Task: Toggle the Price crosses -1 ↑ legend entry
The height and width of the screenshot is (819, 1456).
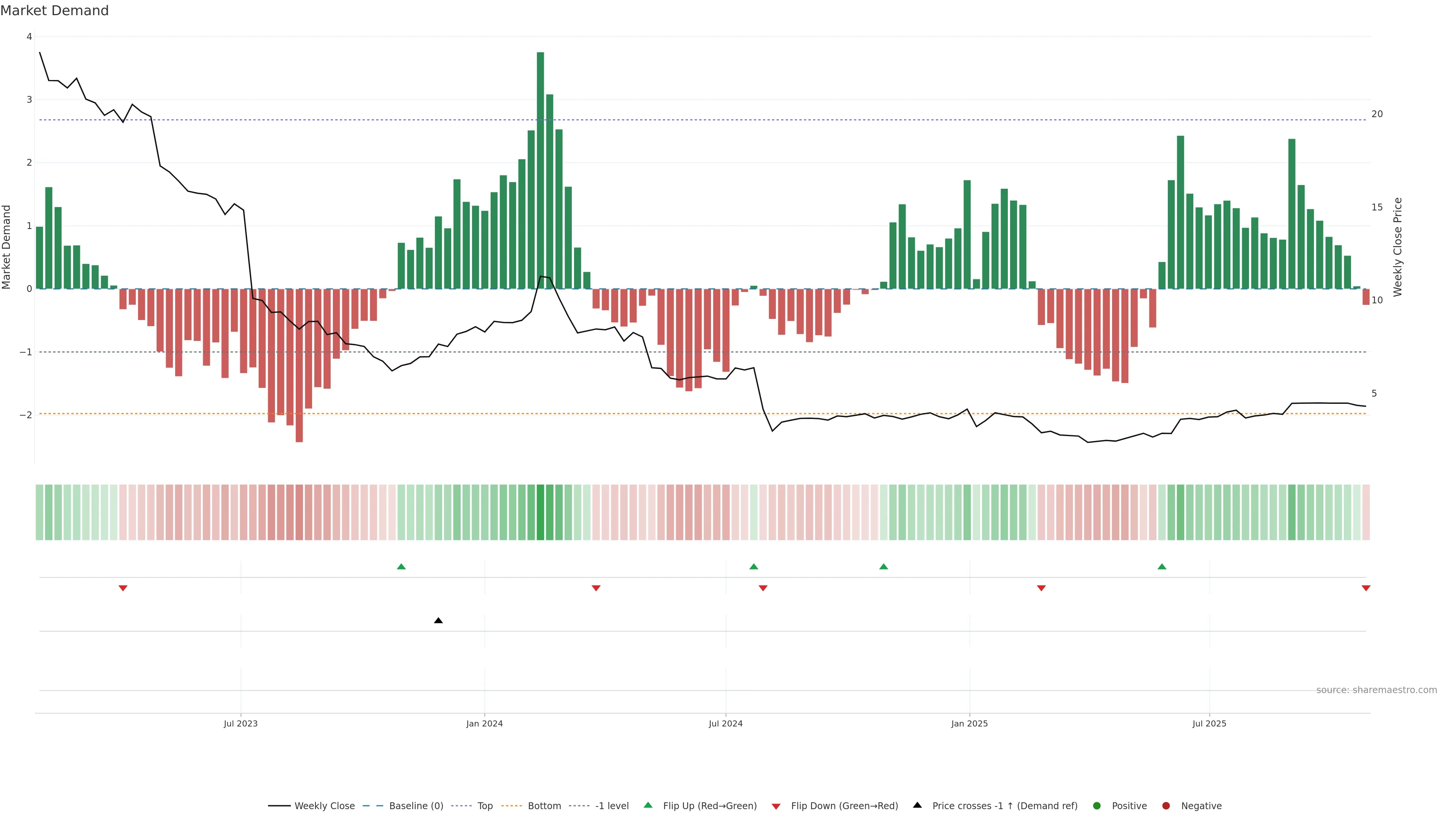Action: tap(1004, 806)
